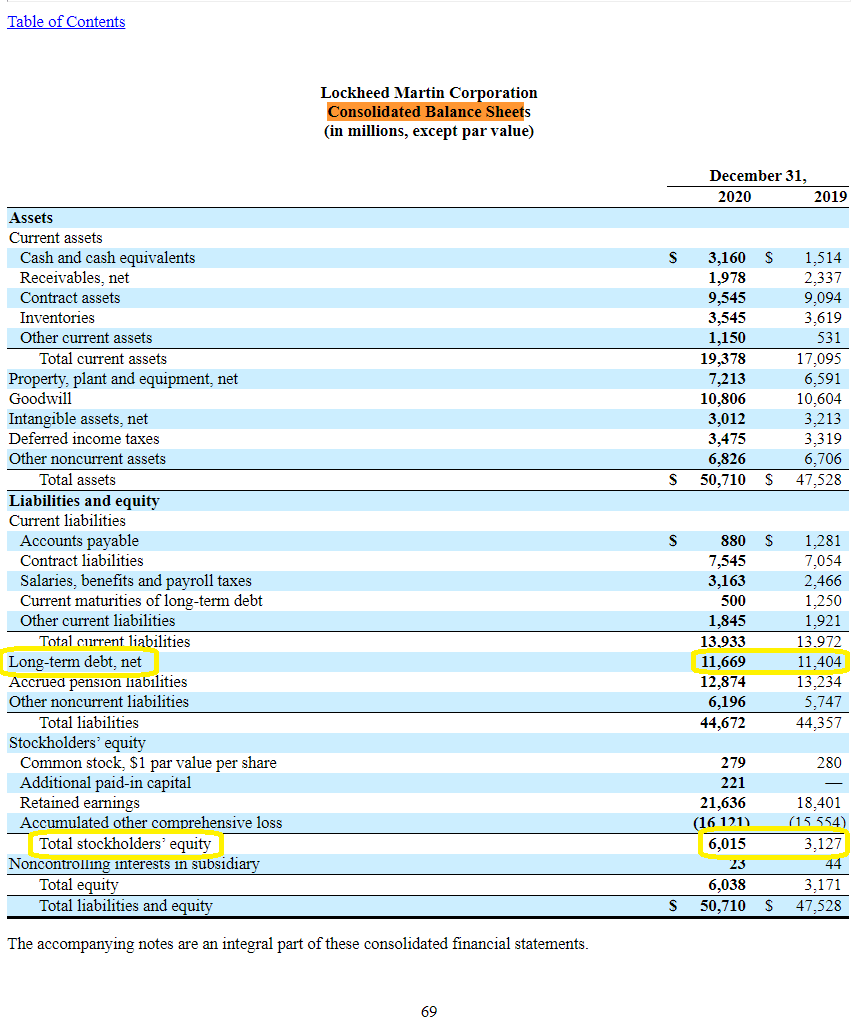
Task: Select the Goodwill line item
Action: click(40, 398)
